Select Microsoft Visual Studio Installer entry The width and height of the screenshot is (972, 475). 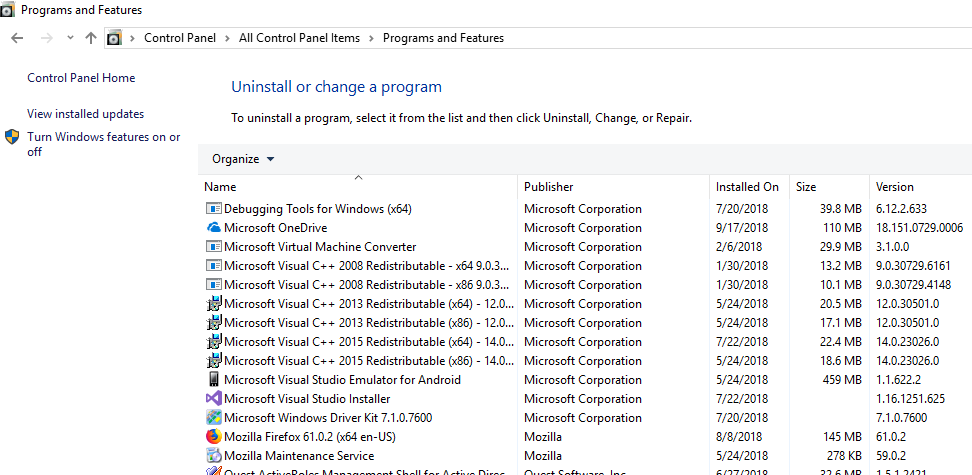coord(307,399)
